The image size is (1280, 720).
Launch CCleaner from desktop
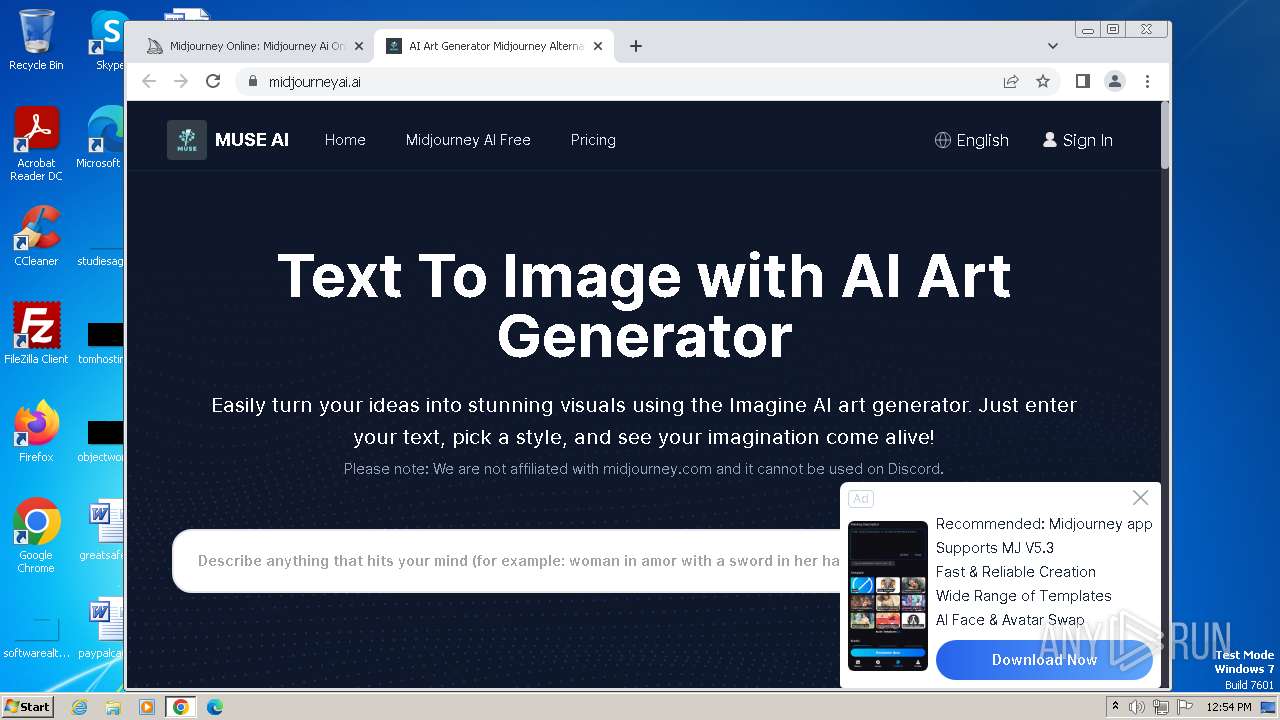coord(36,236)
